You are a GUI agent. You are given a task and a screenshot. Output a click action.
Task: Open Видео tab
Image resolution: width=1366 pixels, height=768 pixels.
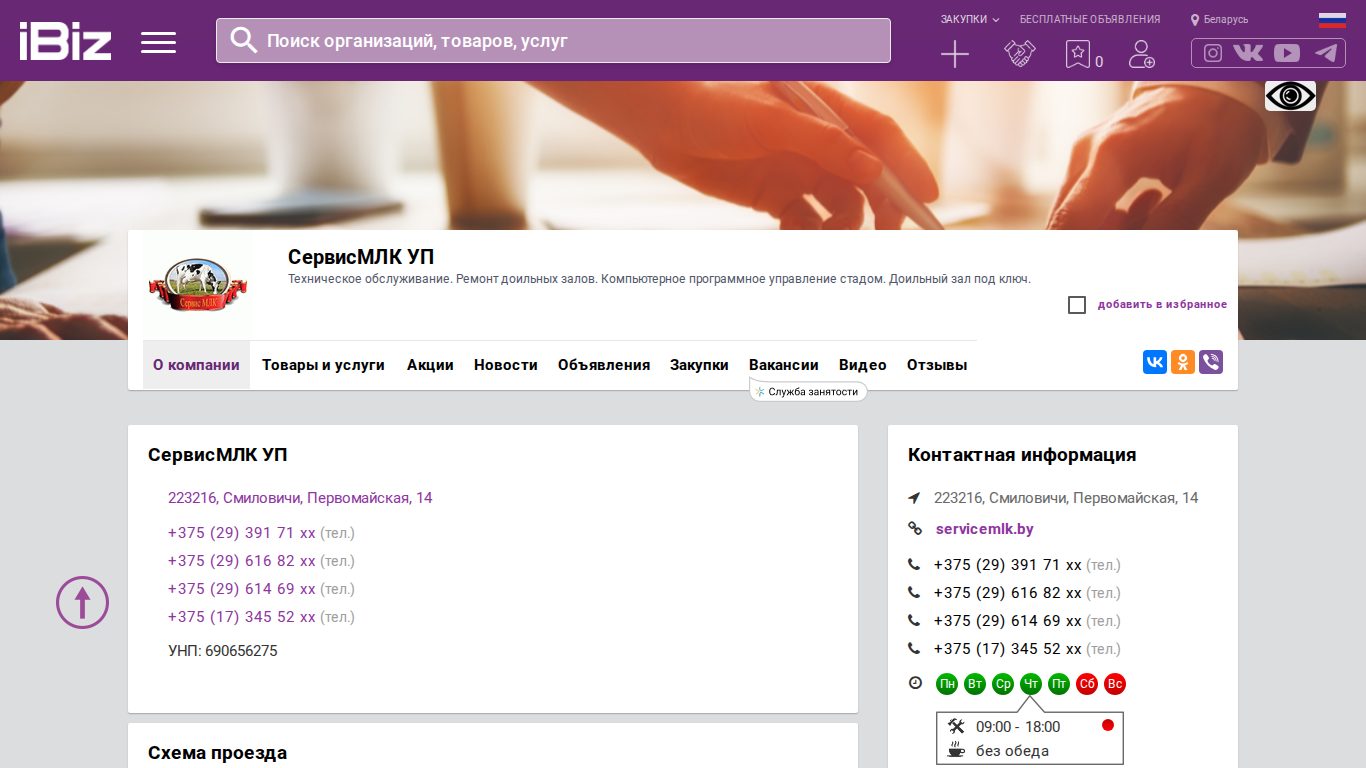[x=863, y=365]
